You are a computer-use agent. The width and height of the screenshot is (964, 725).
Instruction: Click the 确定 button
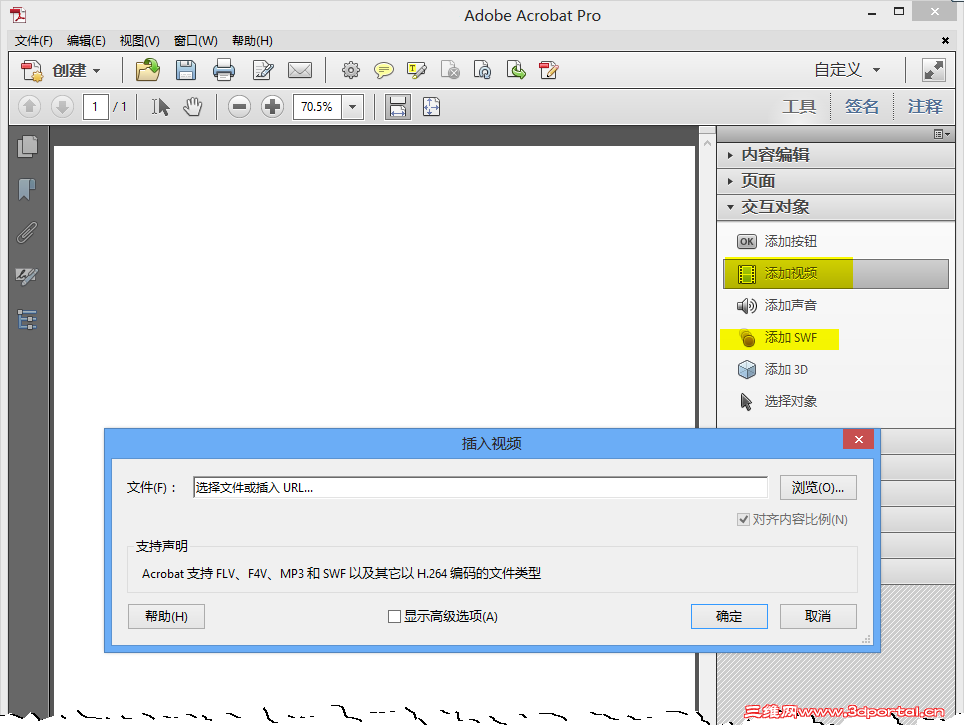coord(729,616)
